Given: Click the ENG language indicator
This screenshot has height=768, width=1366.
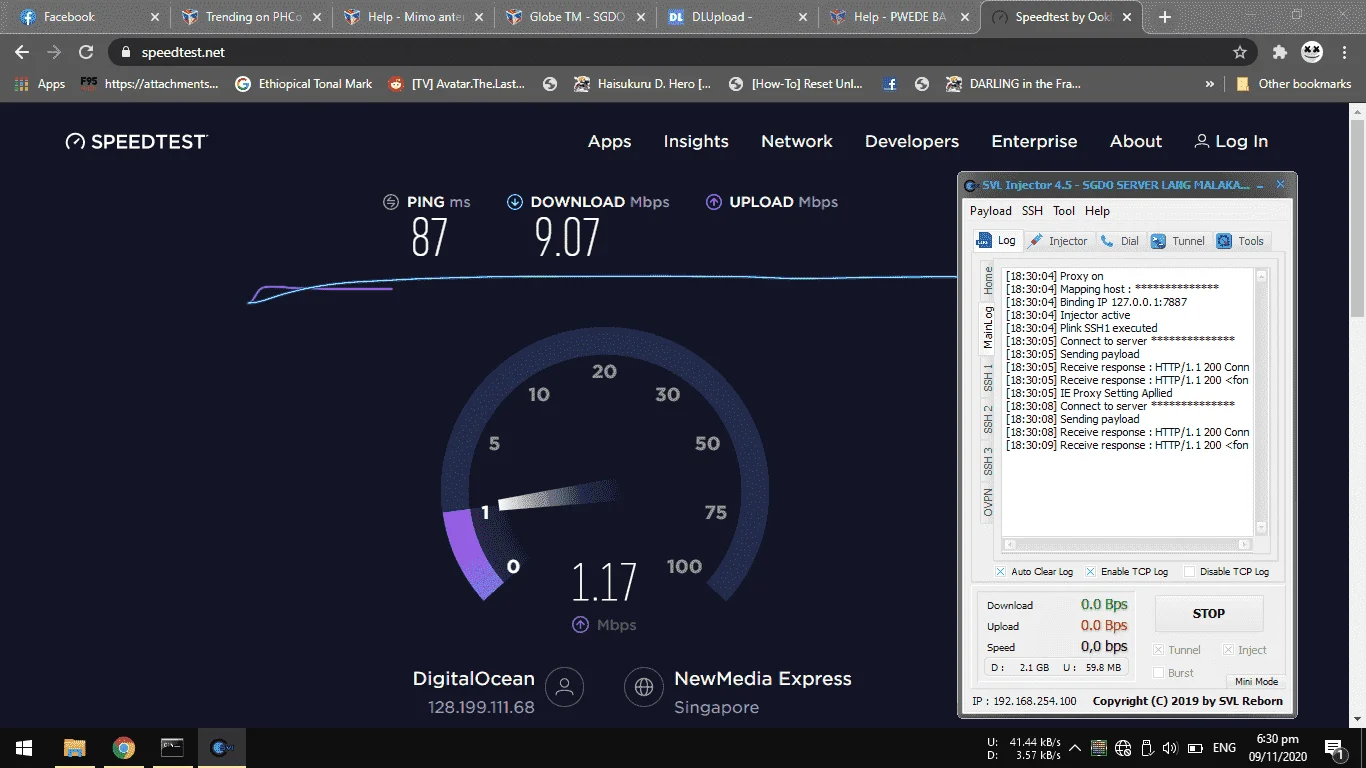Looking at the screenshot, I should click(x=1224, y=748).
